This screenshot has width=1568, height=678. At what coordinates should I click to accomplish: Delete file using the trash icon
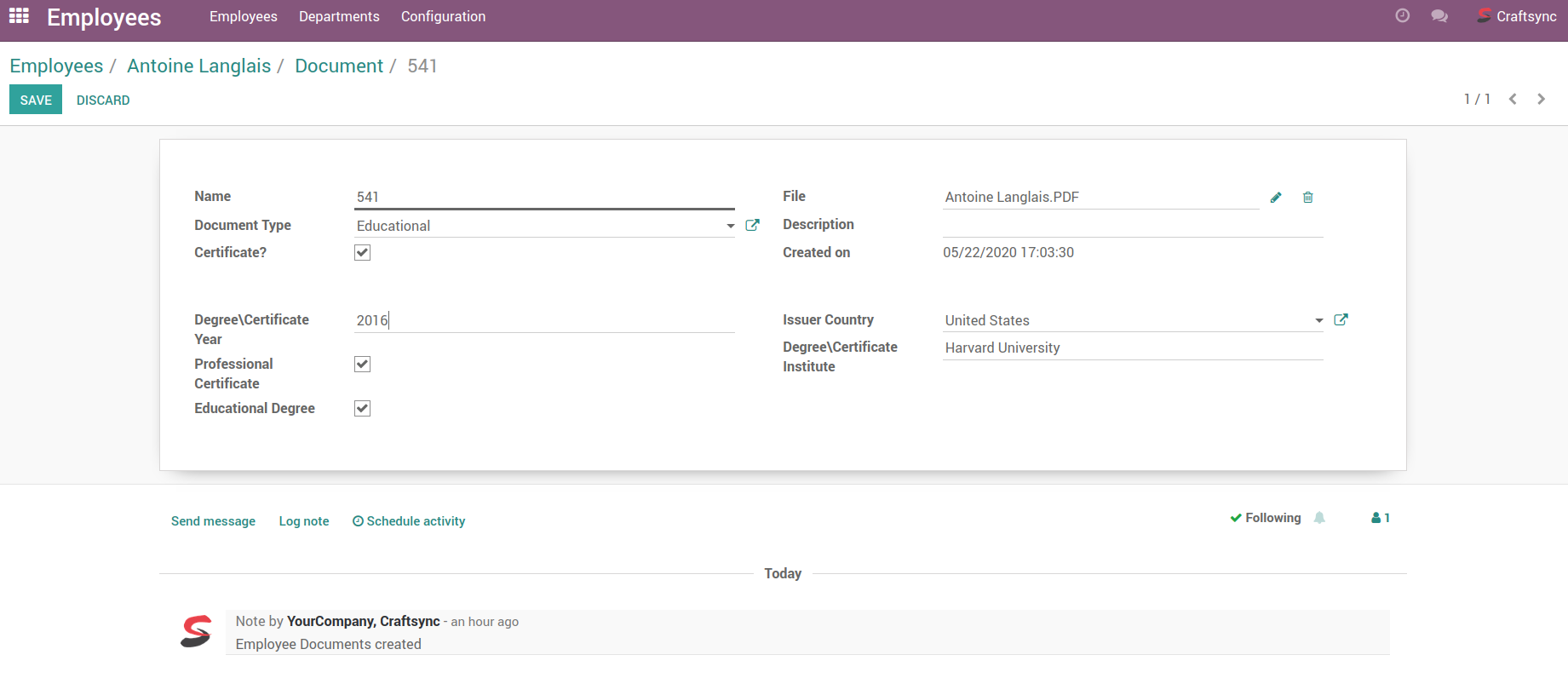[1308, 198]
